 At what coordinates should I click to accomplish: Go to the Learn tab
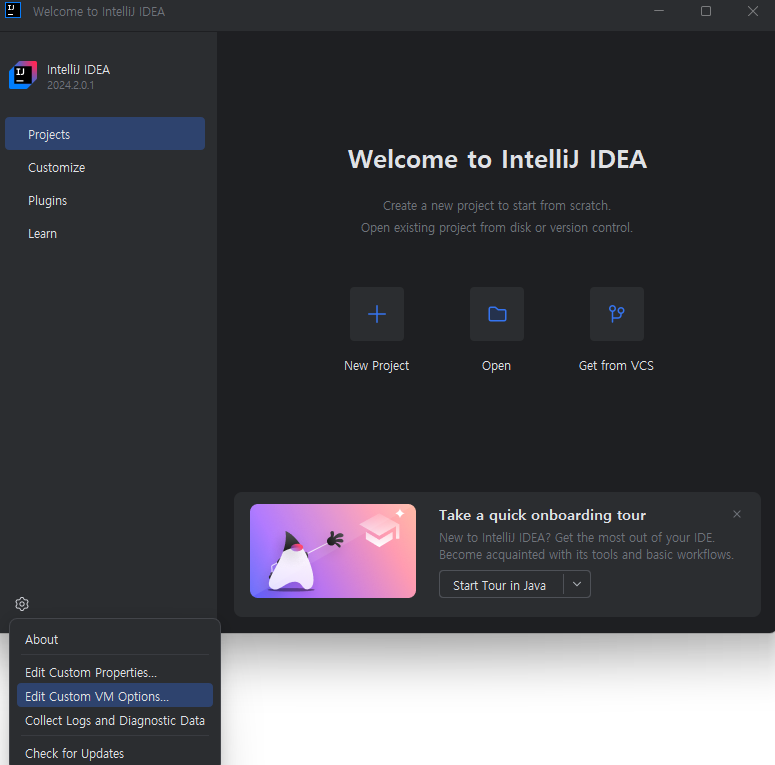[x=105, y=234]
